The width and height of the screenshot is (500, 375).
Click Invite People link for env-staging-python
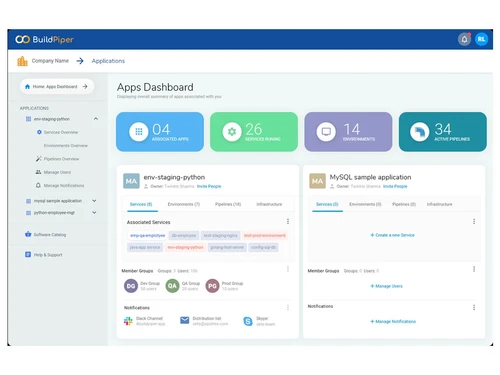pyautogui.click(x=209, y=186)
